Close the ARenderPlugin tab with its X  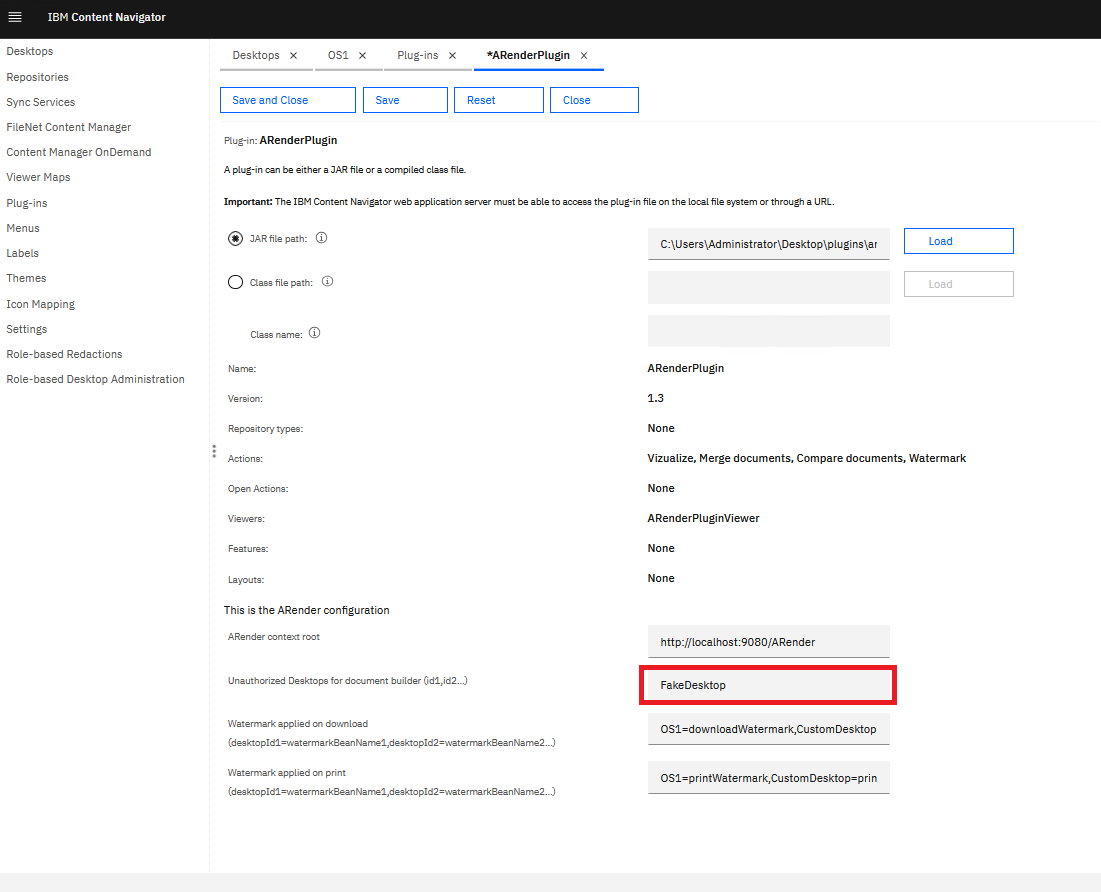point(584,56)
